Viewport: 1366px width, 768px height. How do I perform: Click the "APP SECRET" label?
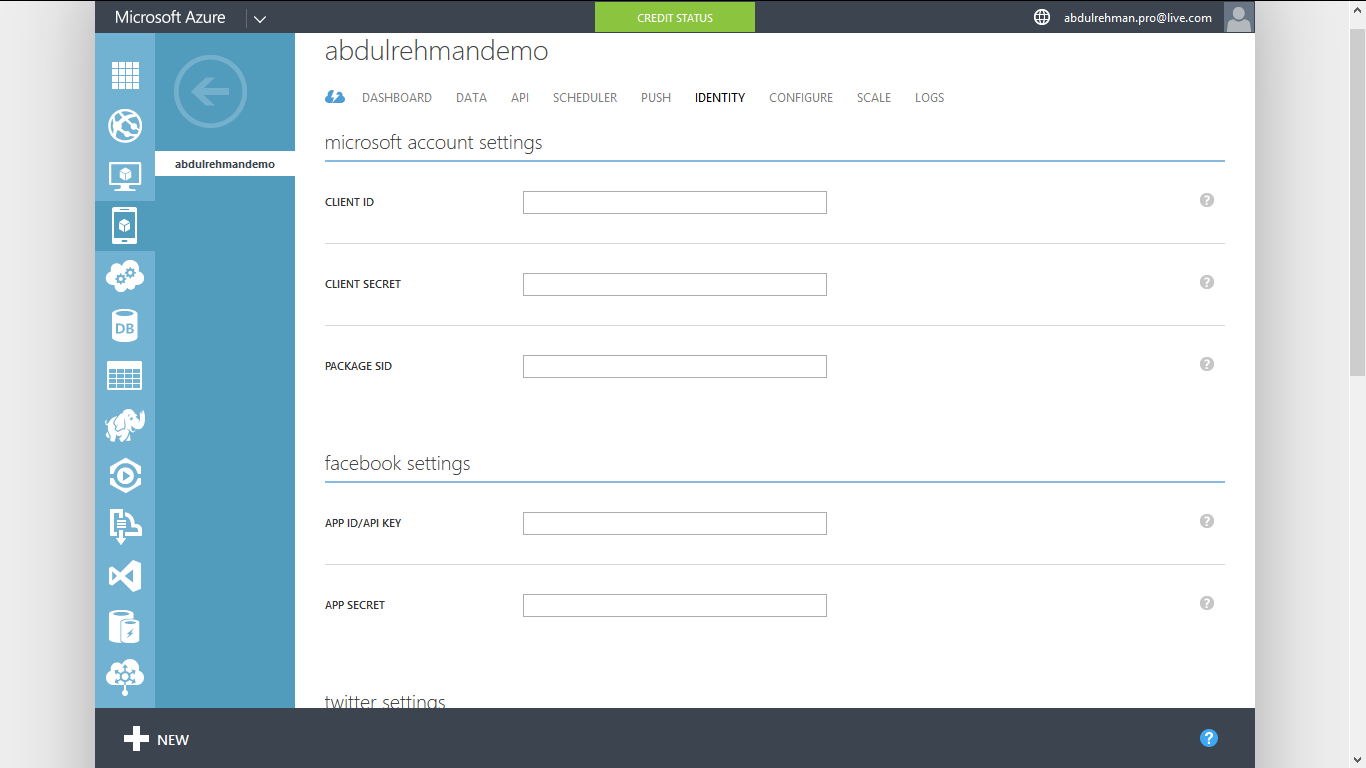(355, 605)
